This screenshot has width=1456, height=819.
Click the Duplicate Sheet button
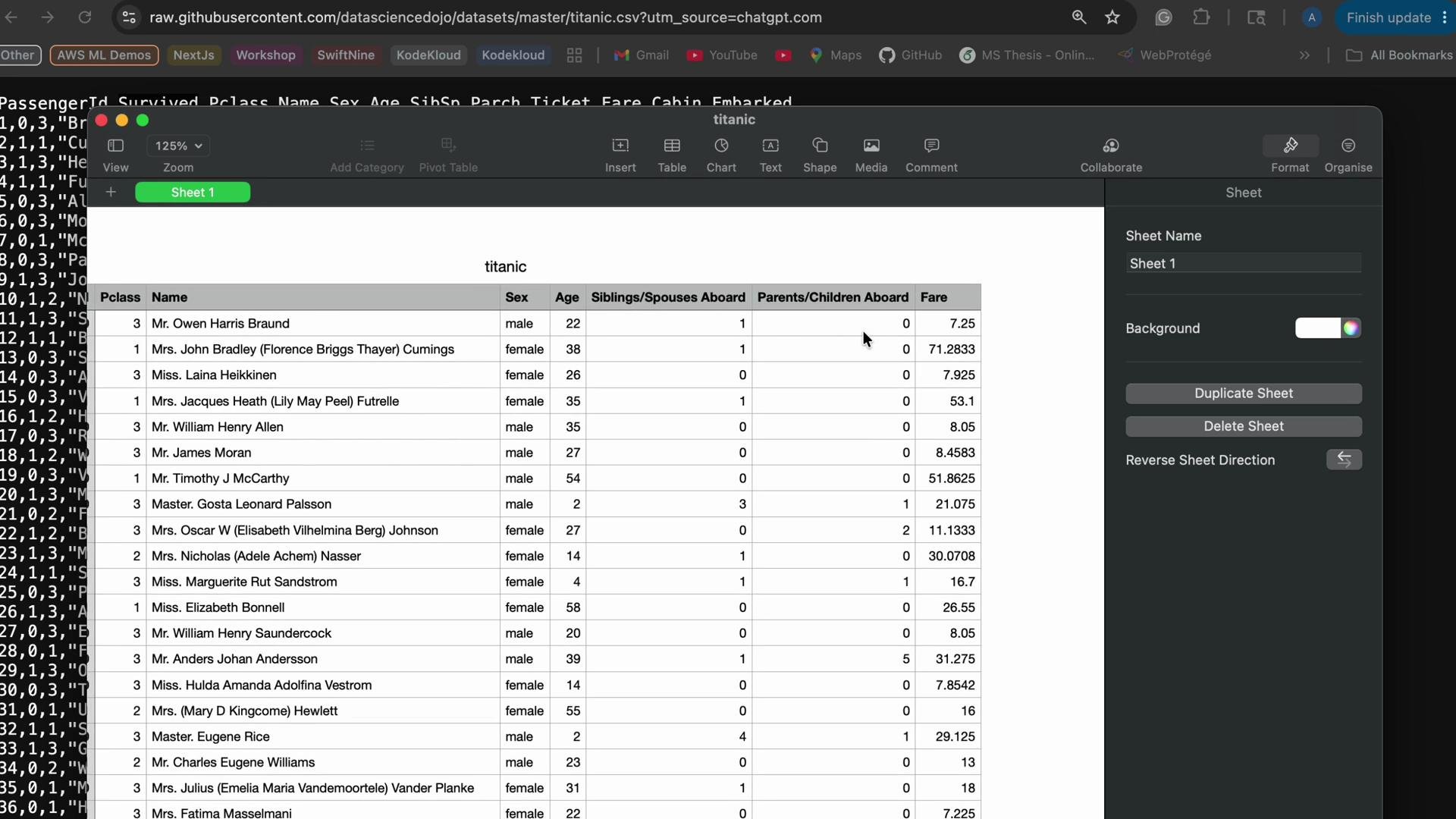tap(1244, 394)
